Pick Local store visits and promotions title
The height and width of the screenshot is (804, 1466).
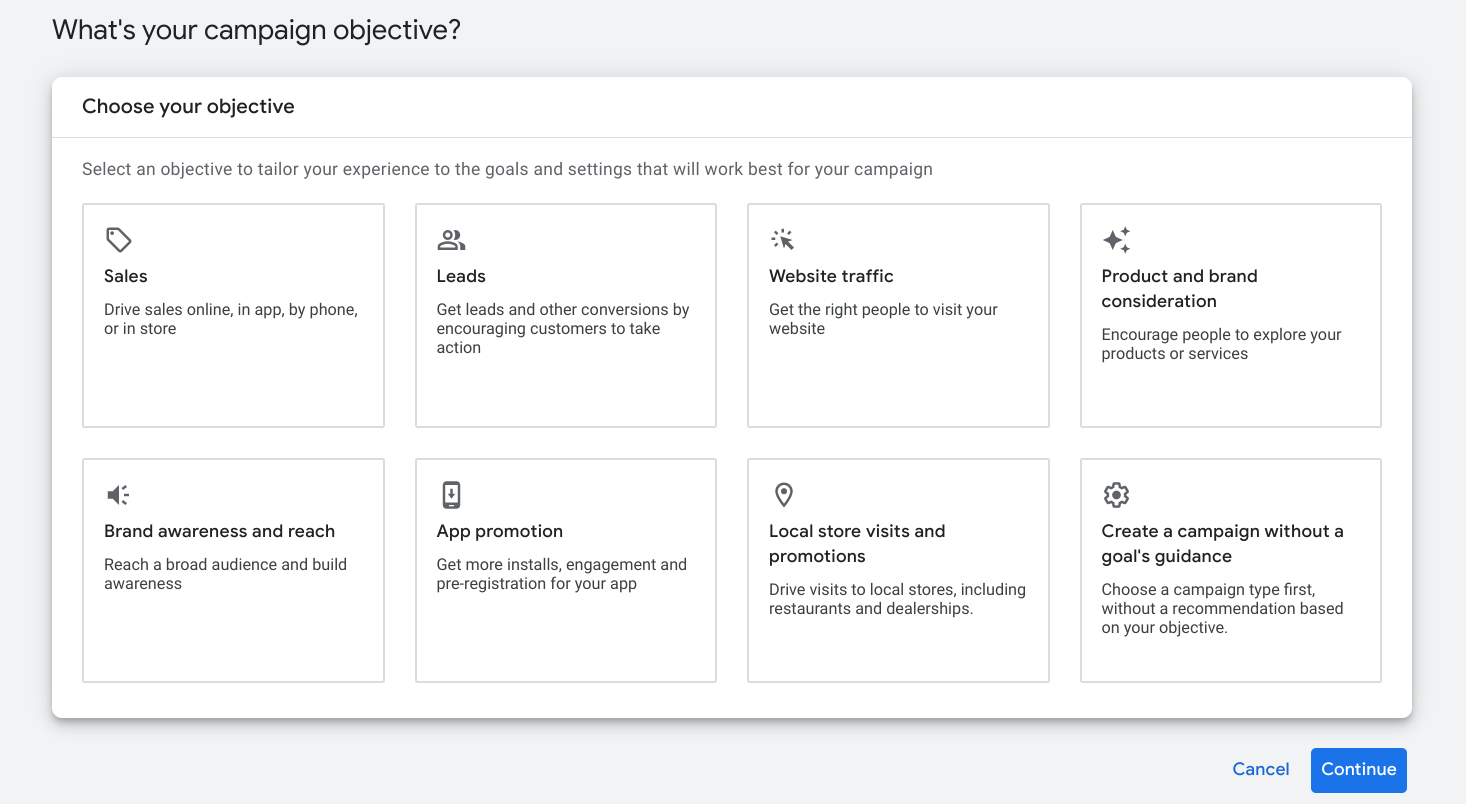(857, 543)
